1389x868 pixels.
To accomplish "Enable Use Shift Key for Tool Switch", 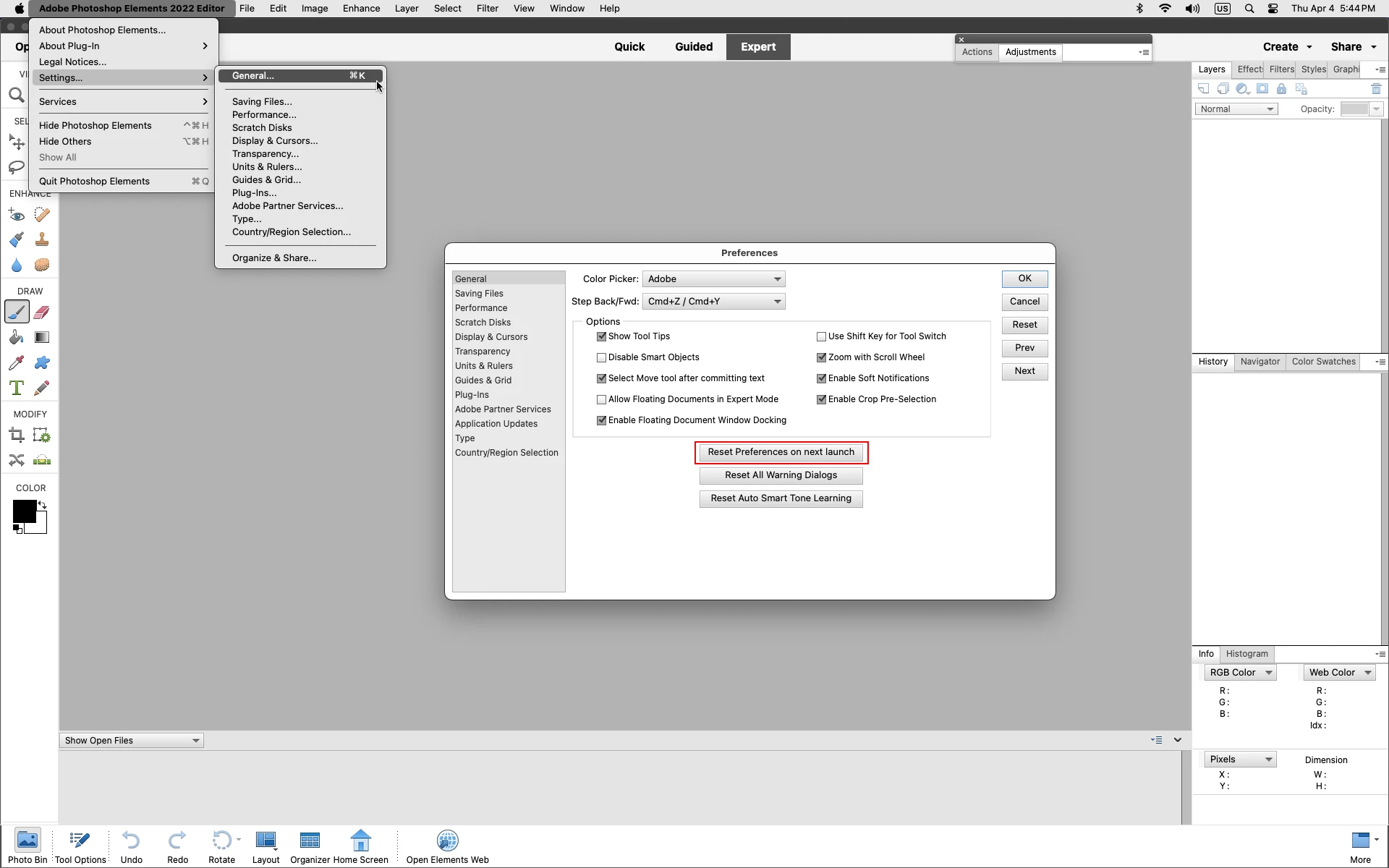I will tap(821, 336).
